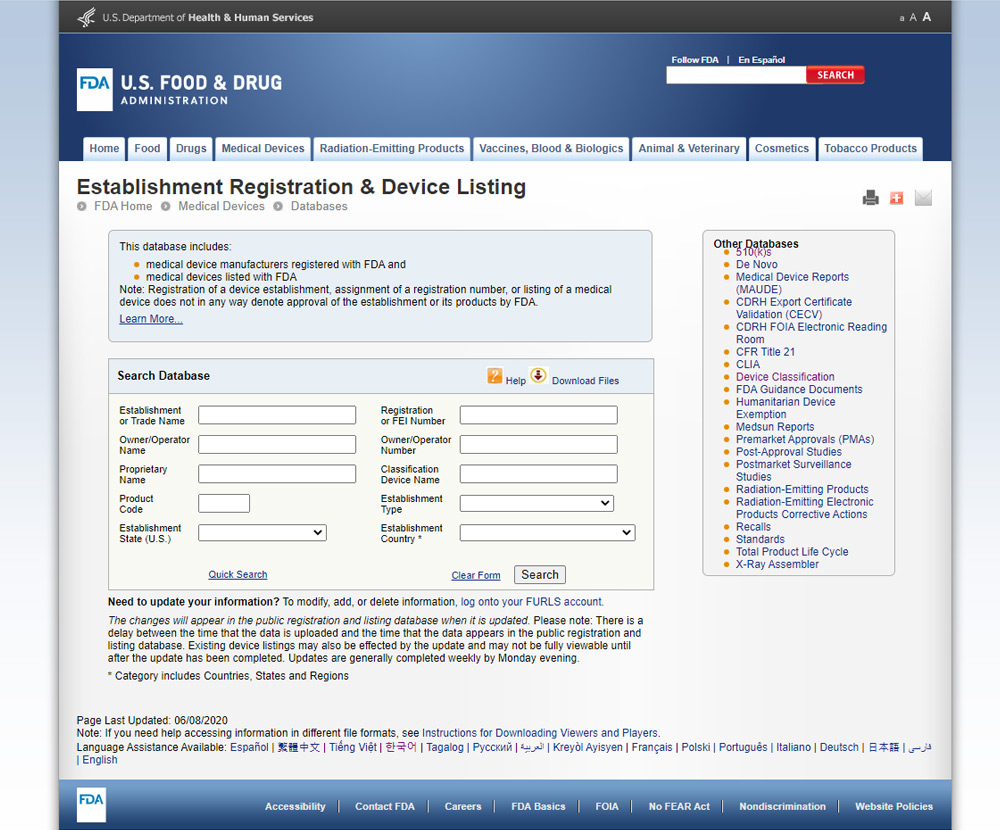Click the Accessibility footer link
The width and height of the screenshot is (1000, 830).
pyautogui.click(x=295, y=807)
